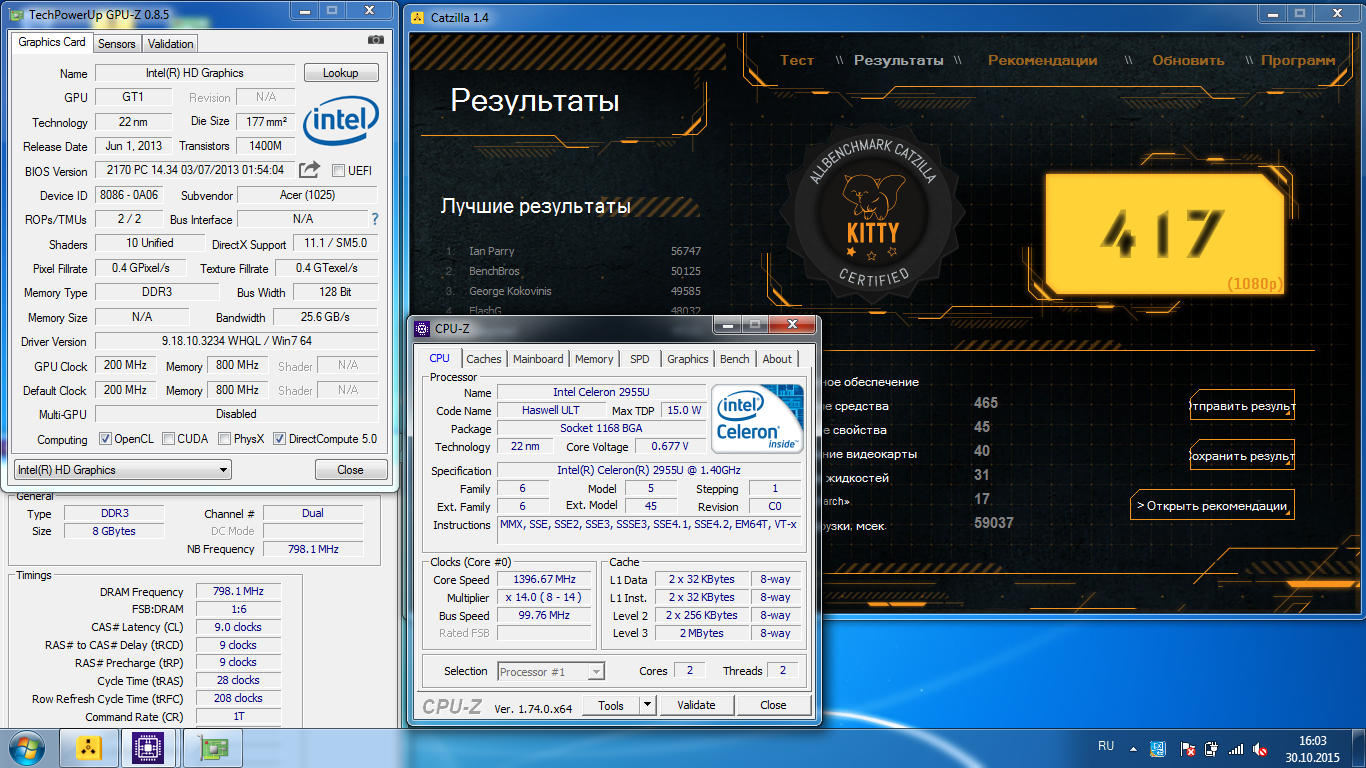1366x768 pixels.
Task: Click the Tools button in CPU-Z
Action: (611, 705)
